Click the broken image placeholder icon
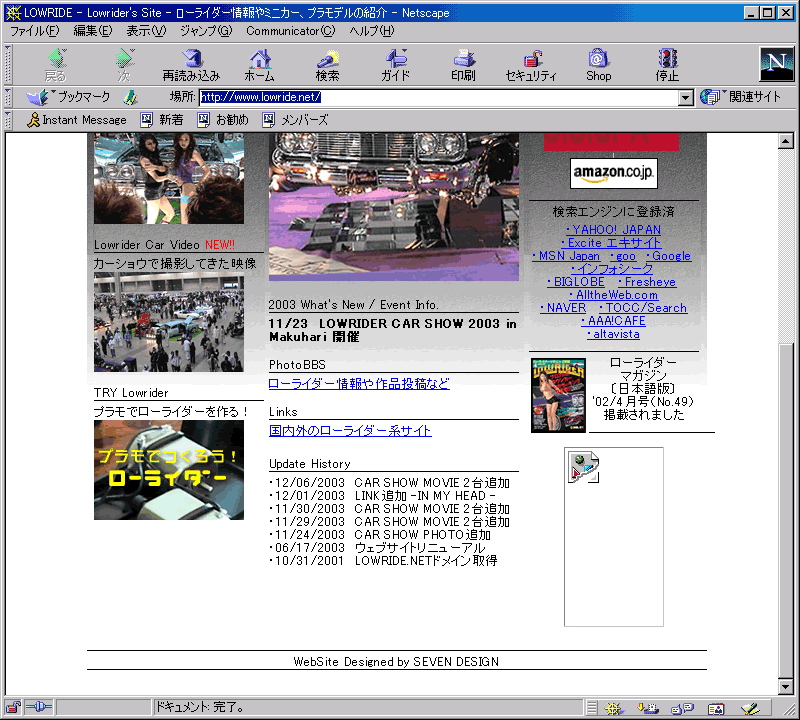Screen dimensions: 800x720 click(x=583, y=467)
